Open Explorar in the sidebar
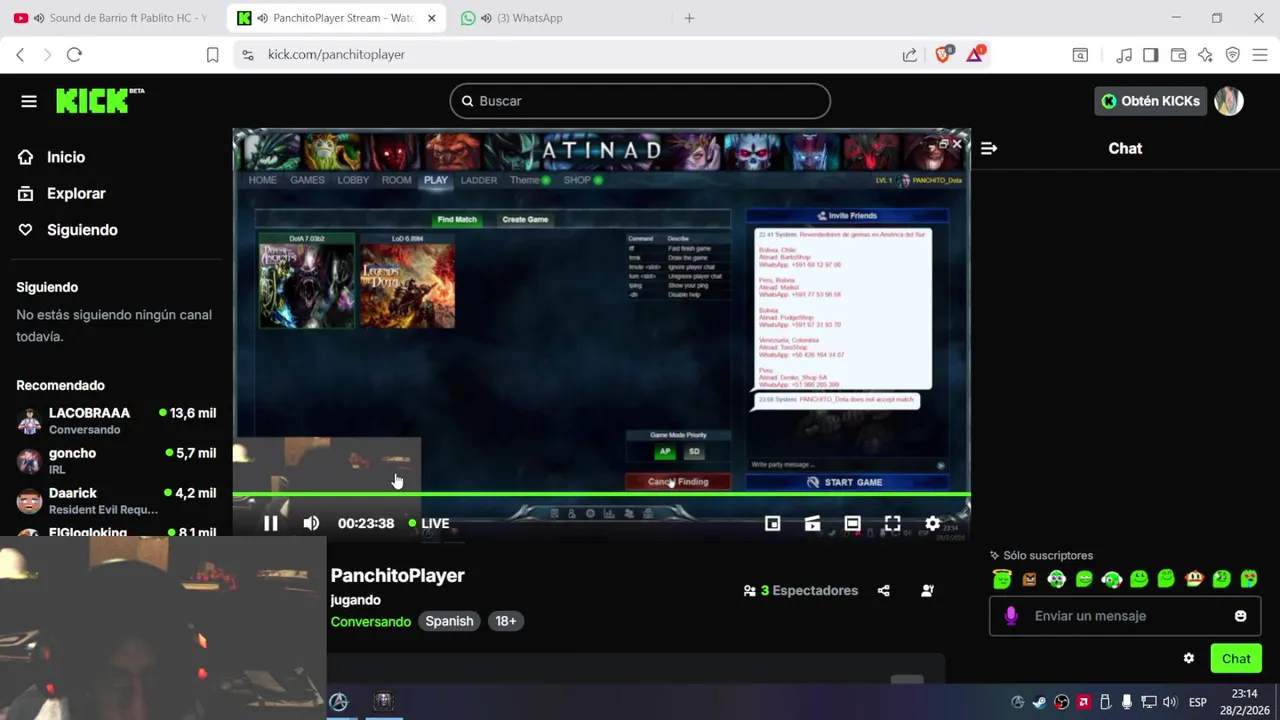The width and height of the screenshot is (1280, 720). [62, 193]
